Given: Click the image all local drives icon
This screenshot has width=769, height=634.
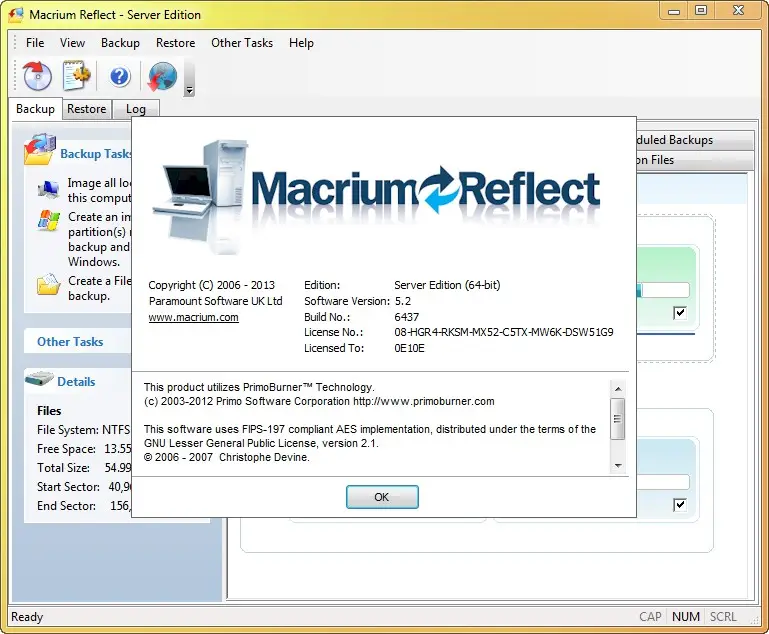Looking at the screenshot, I should point(49,189).
